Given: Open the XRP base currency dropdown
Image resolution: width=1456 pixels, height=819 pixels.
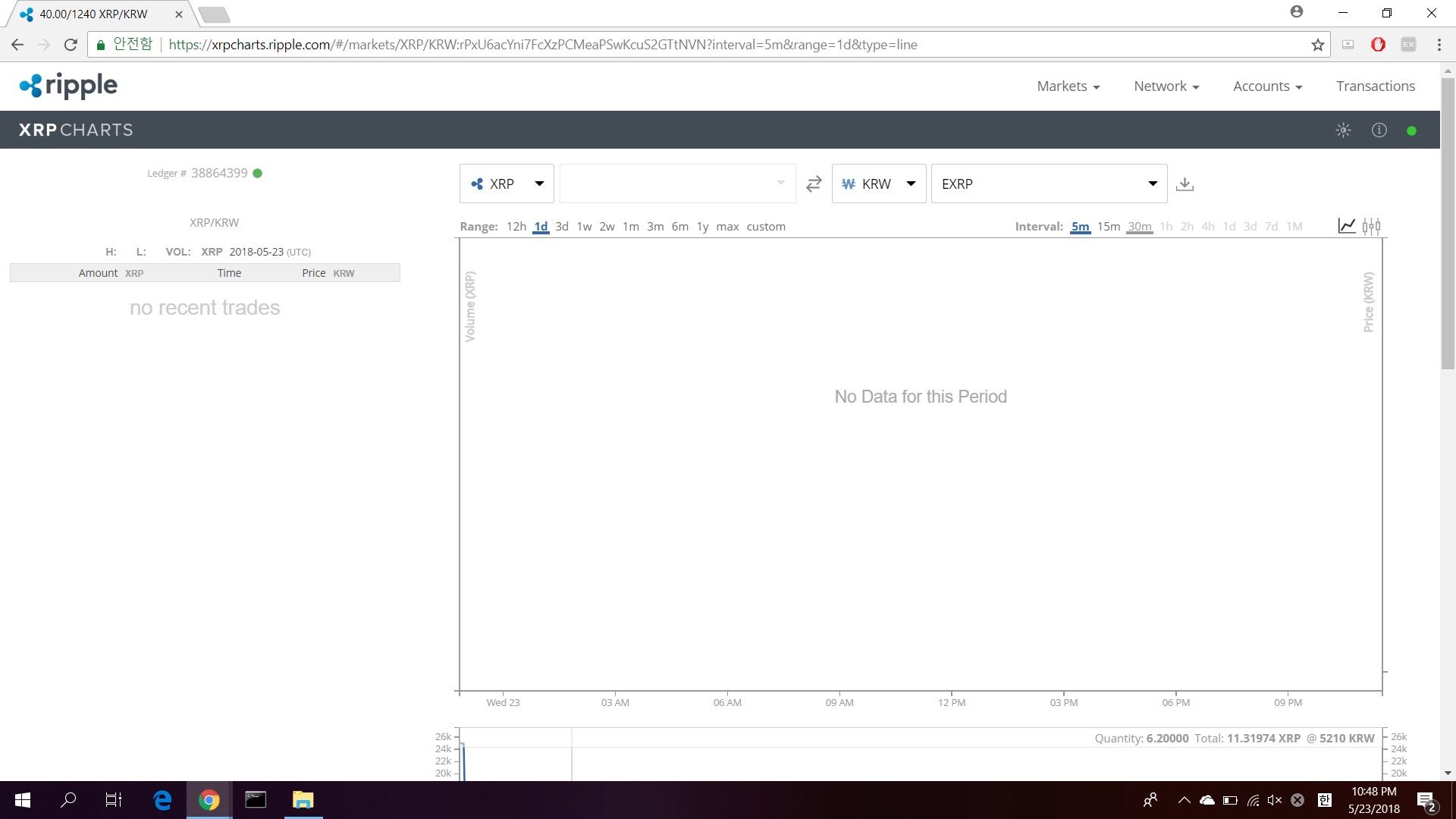Looking at the screenshot, I should pos(507,184).
